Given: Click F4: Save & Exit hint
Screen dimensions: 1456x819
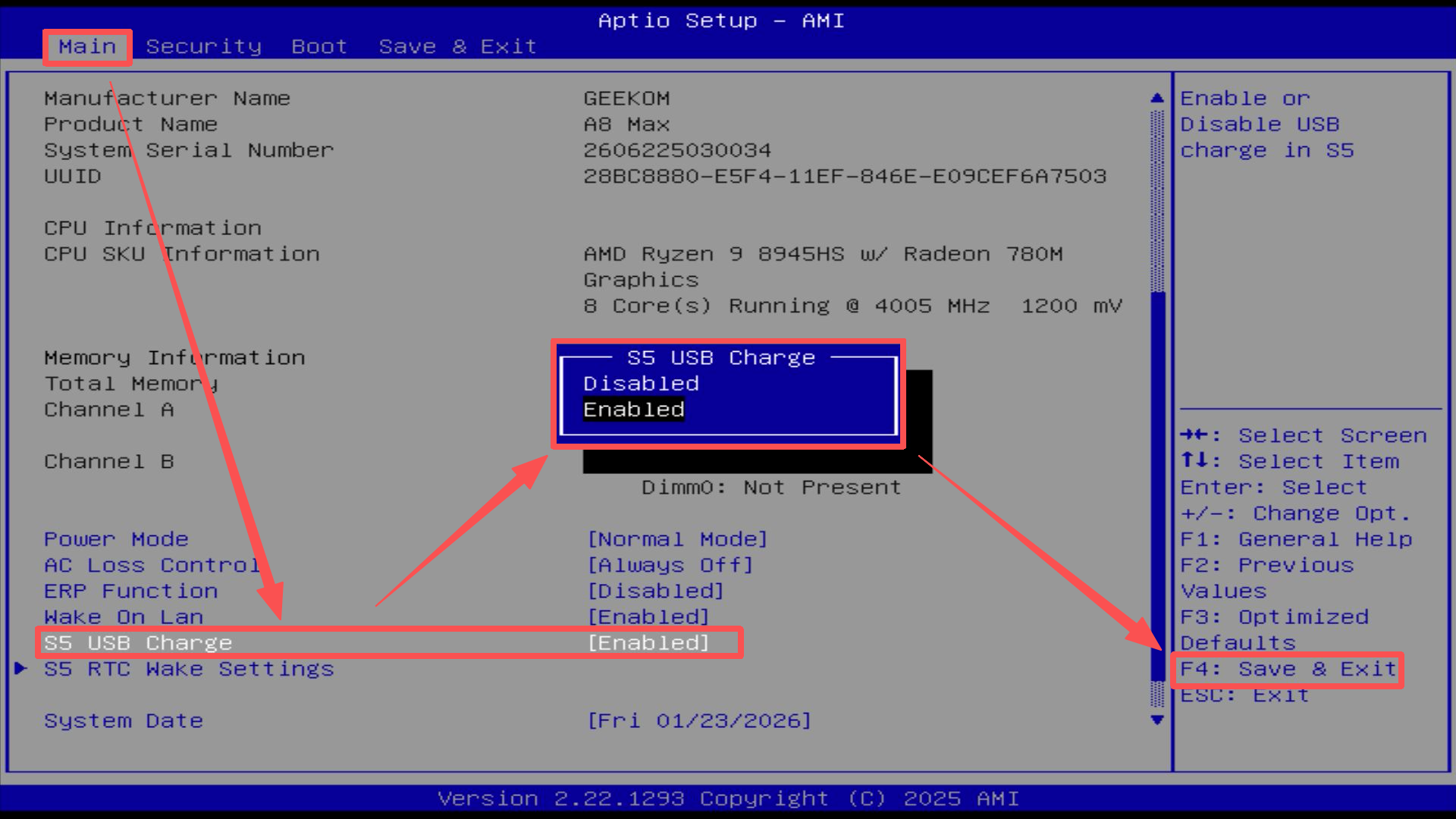Looking at the screenshot, I should (1288, 669).
